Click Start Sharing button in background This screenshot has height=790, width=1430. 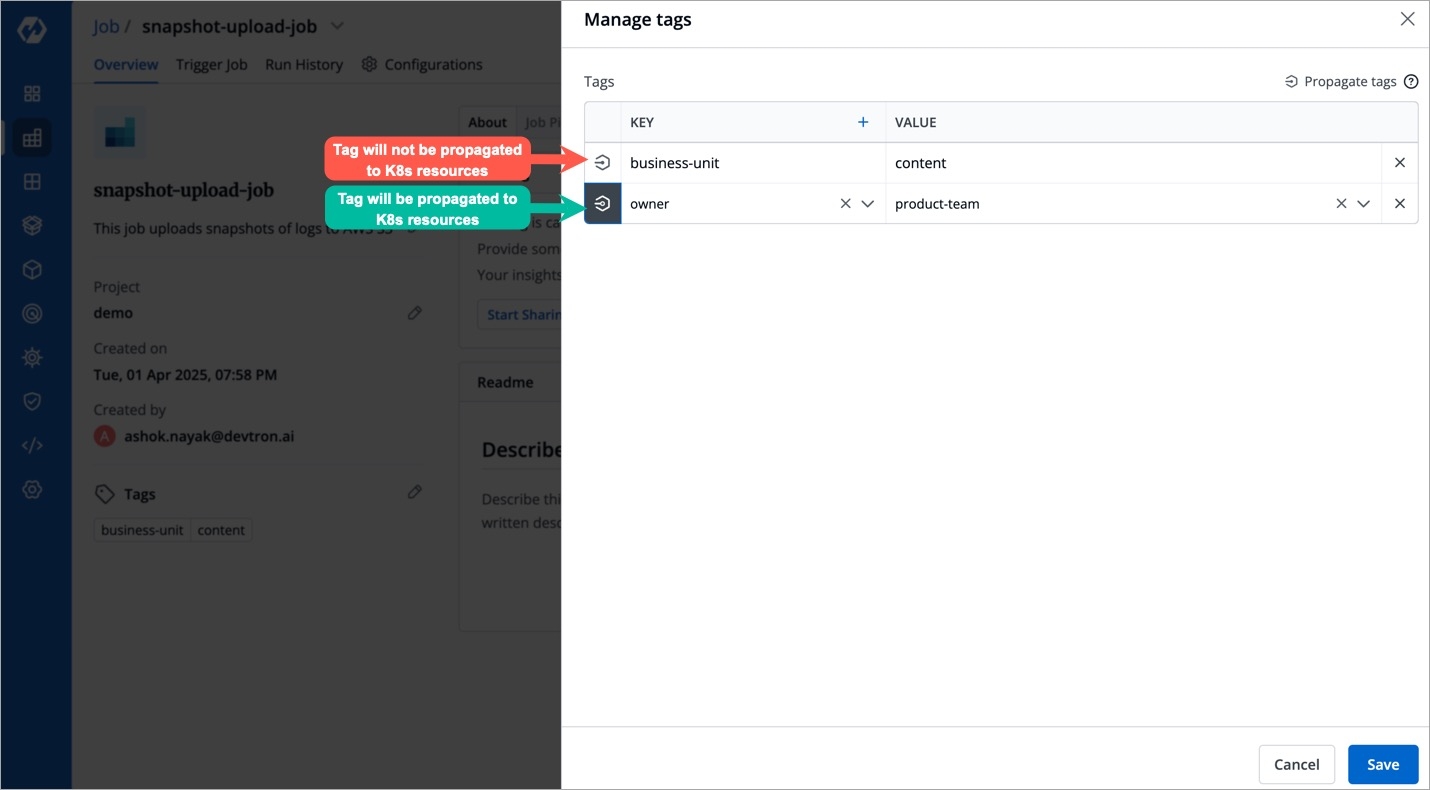tap(520, 314)
